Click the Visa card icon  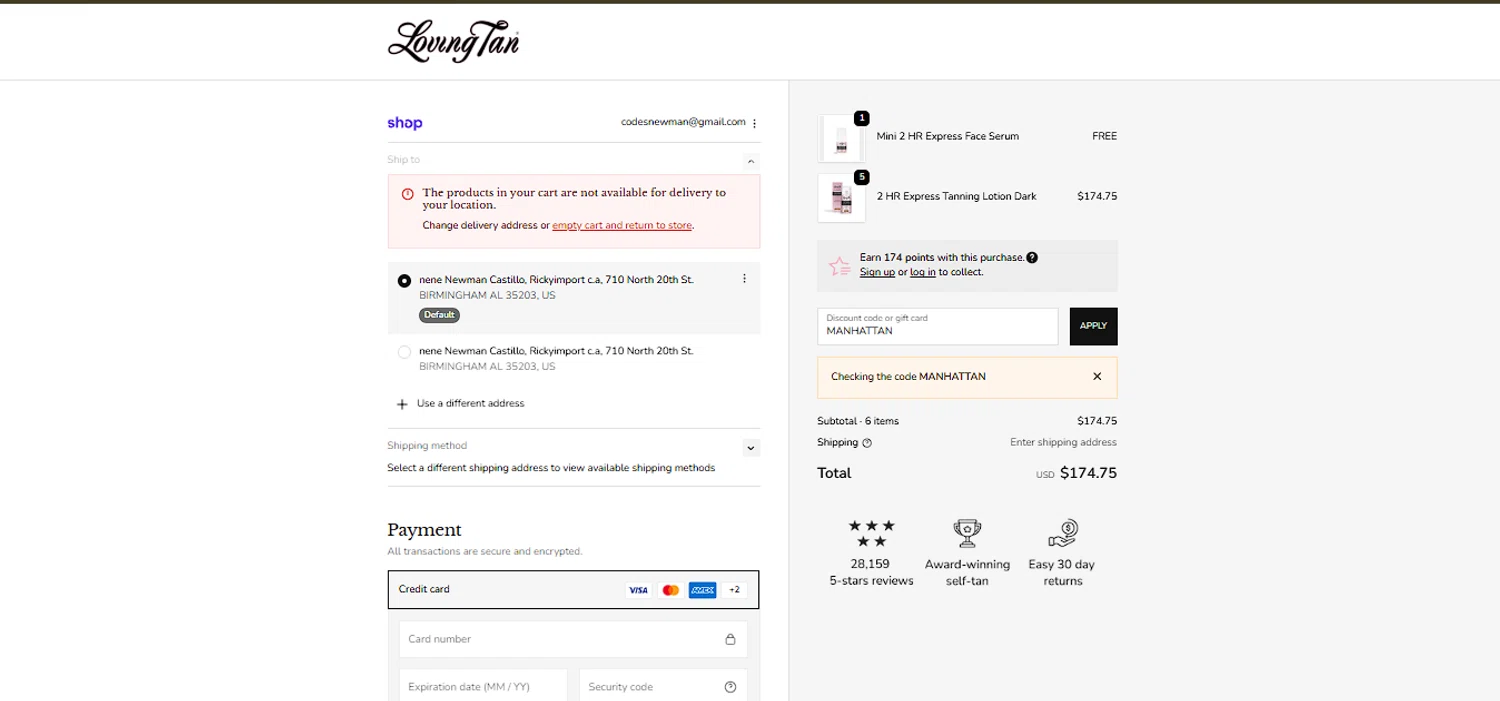click(638, 590)
